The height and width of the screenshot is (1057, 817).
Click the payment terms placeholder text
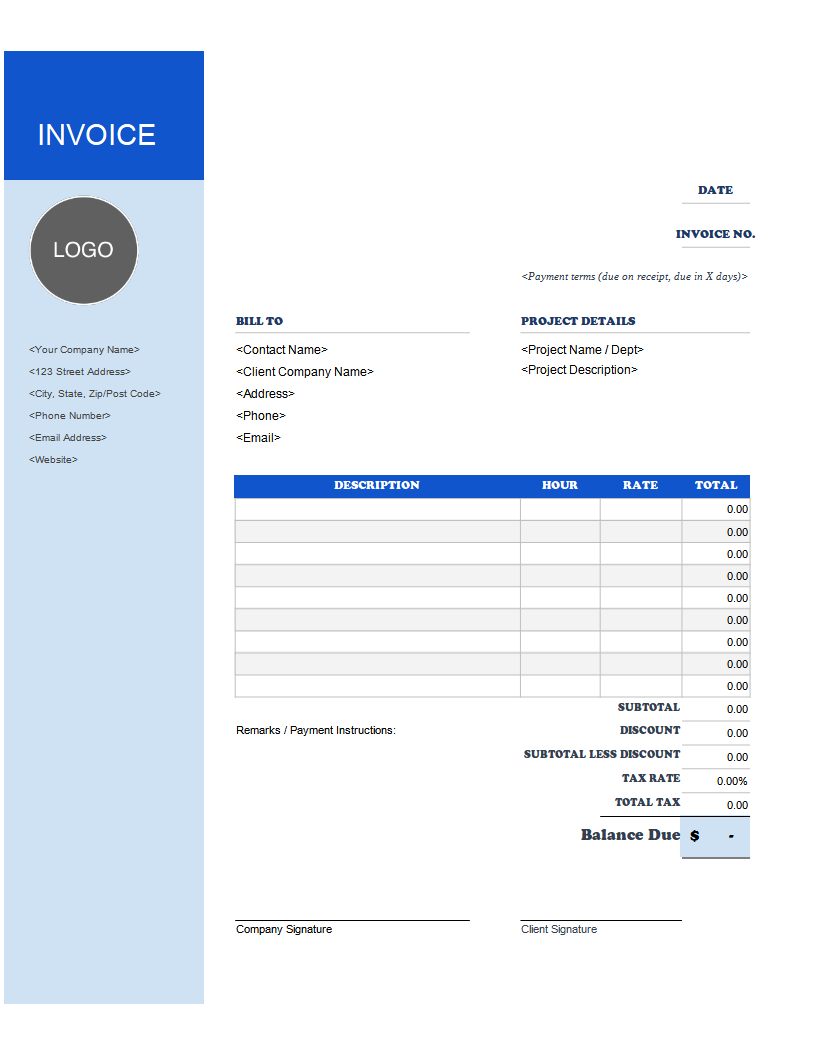point(634,276)
